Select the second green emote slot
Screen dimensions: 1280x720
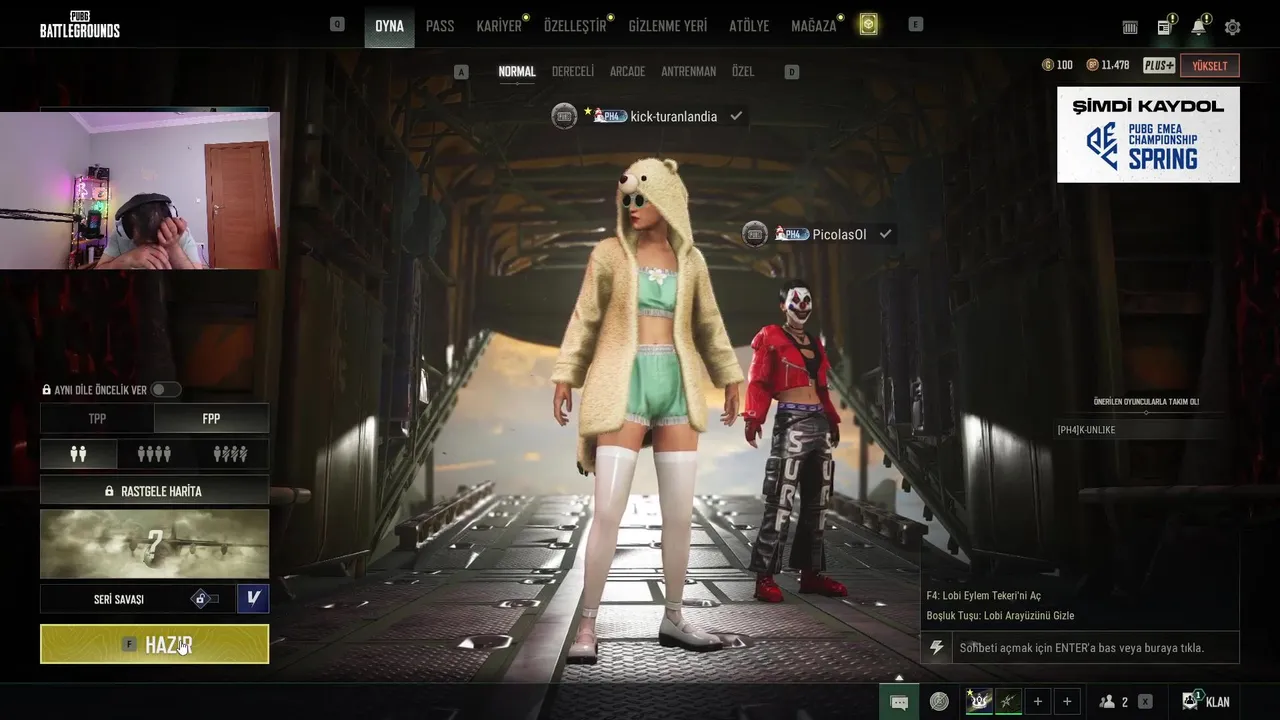pyautogui.click(x=1008, y=702)
